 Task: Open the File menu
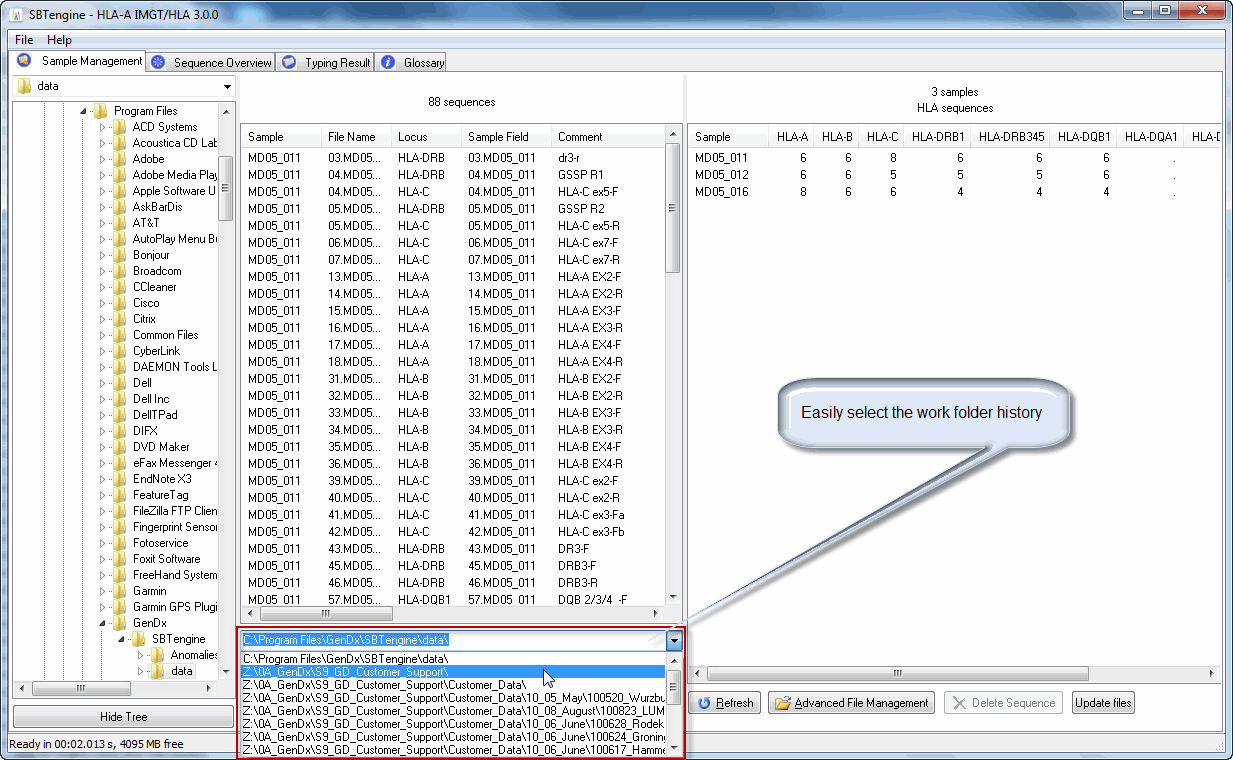tap(24, 40)
